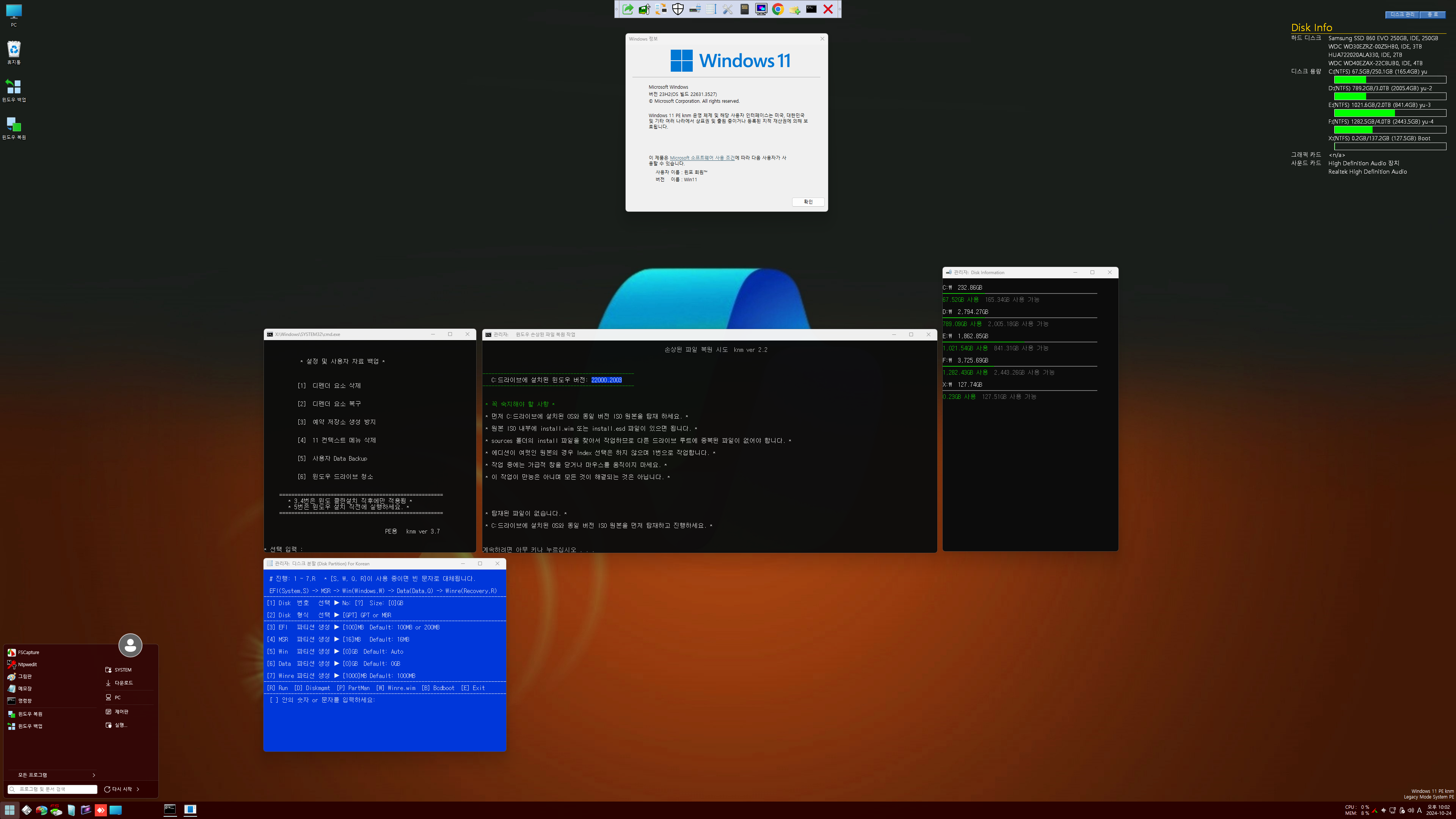Click the user avatar in the Start menu

[130, 645]
